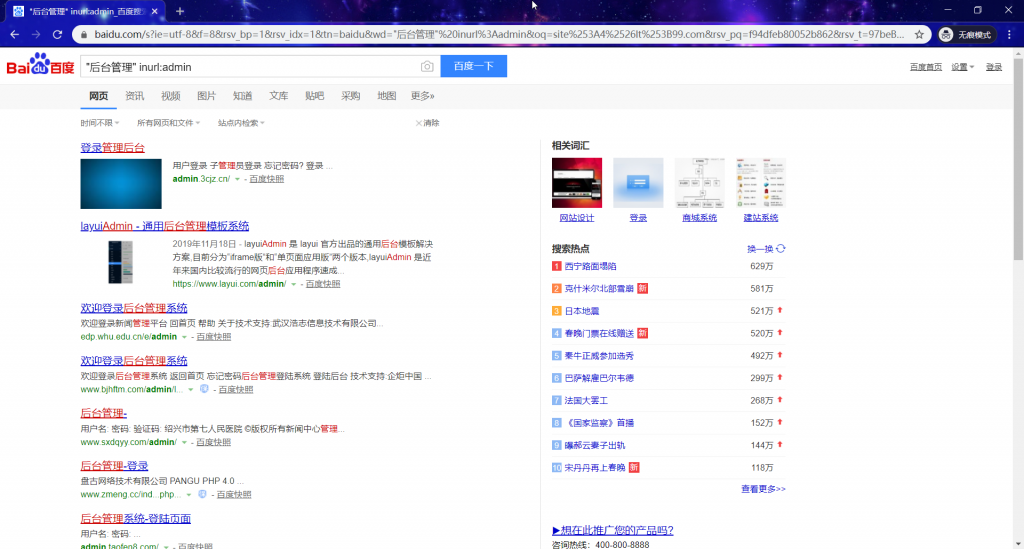Click 百度首页 link in header
This screenshot has height=549, width=1024.
tap(926, 67)
